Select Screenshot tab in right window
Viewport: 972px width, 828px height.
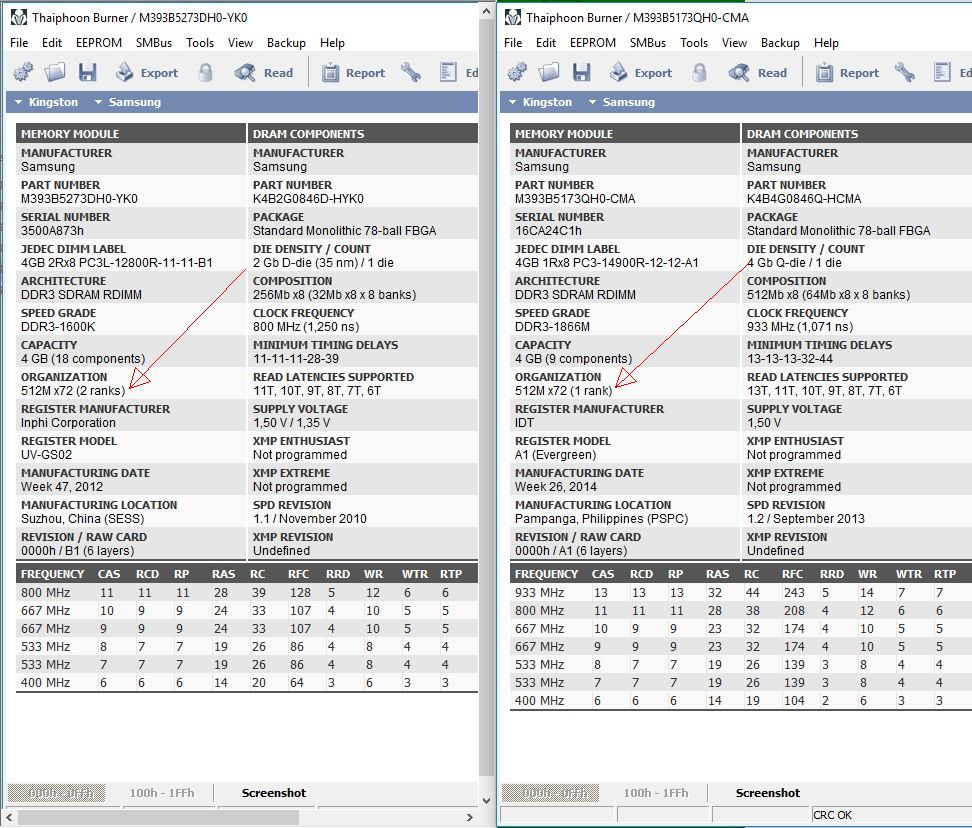pyautogui.click(x=767, y=793)
